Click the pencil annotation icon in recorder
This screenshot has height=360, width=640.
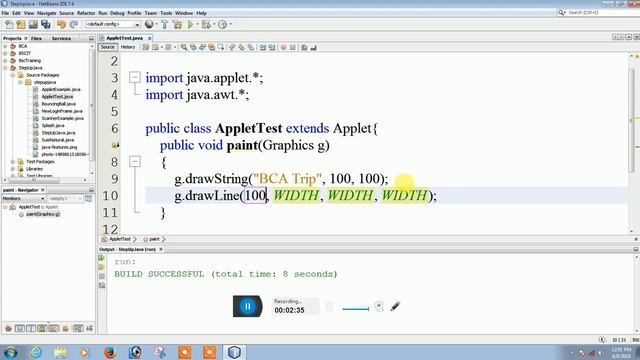click(395, 306)
